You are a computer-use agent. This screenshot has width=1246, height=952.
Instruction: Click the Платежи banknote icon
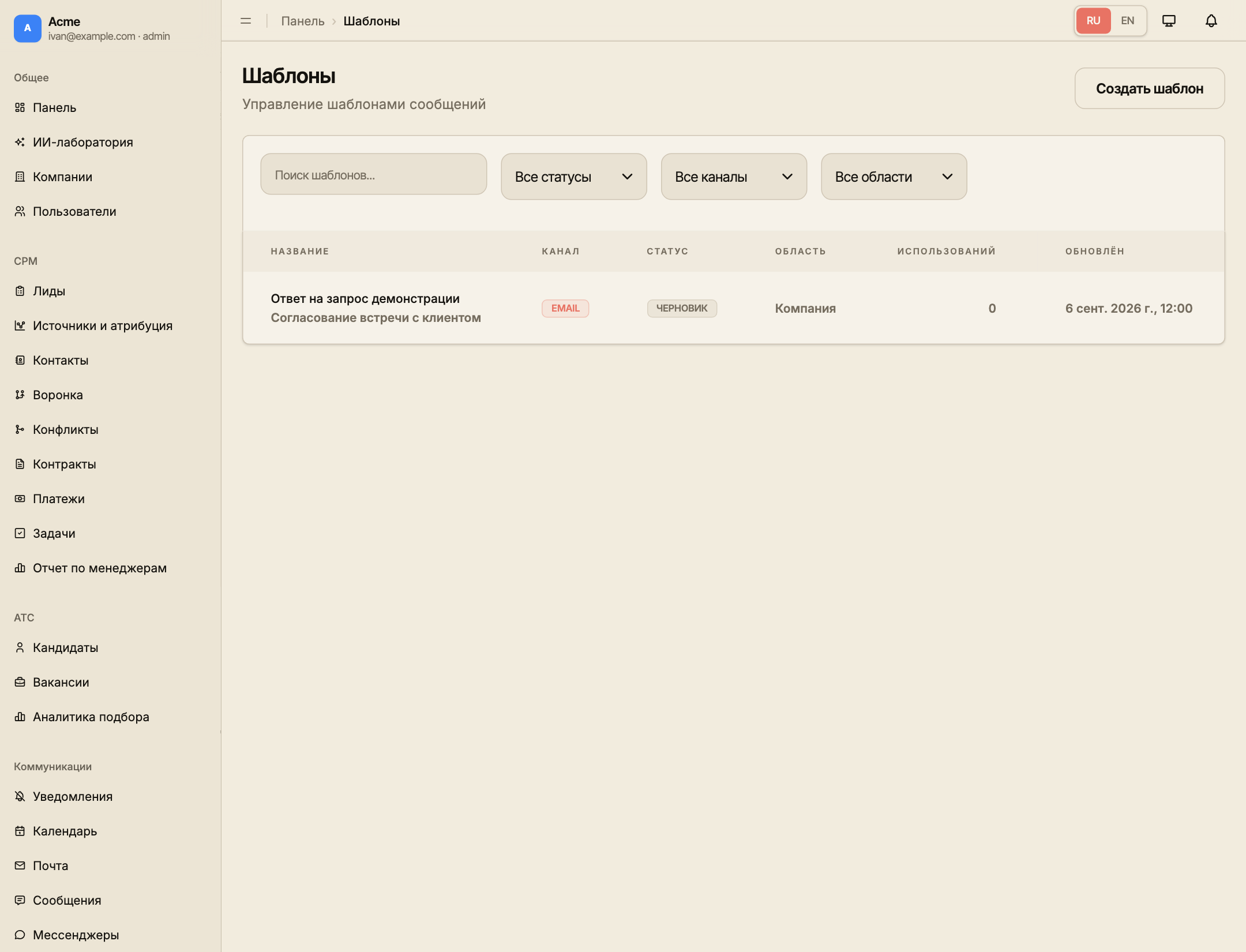click(x=20, y=499)
